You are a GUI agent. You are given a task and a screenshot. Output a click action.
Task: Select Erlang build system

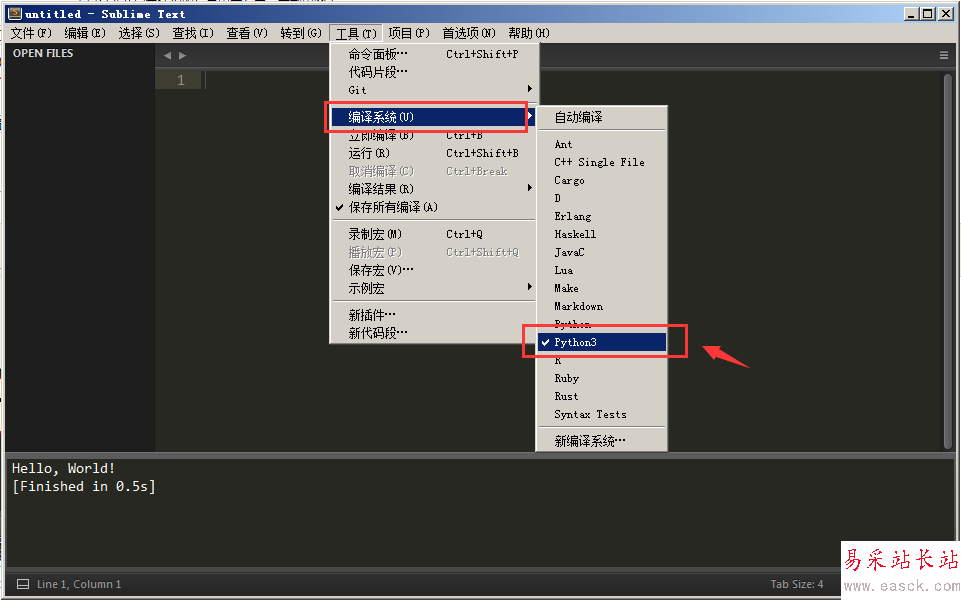pos(602,216)
